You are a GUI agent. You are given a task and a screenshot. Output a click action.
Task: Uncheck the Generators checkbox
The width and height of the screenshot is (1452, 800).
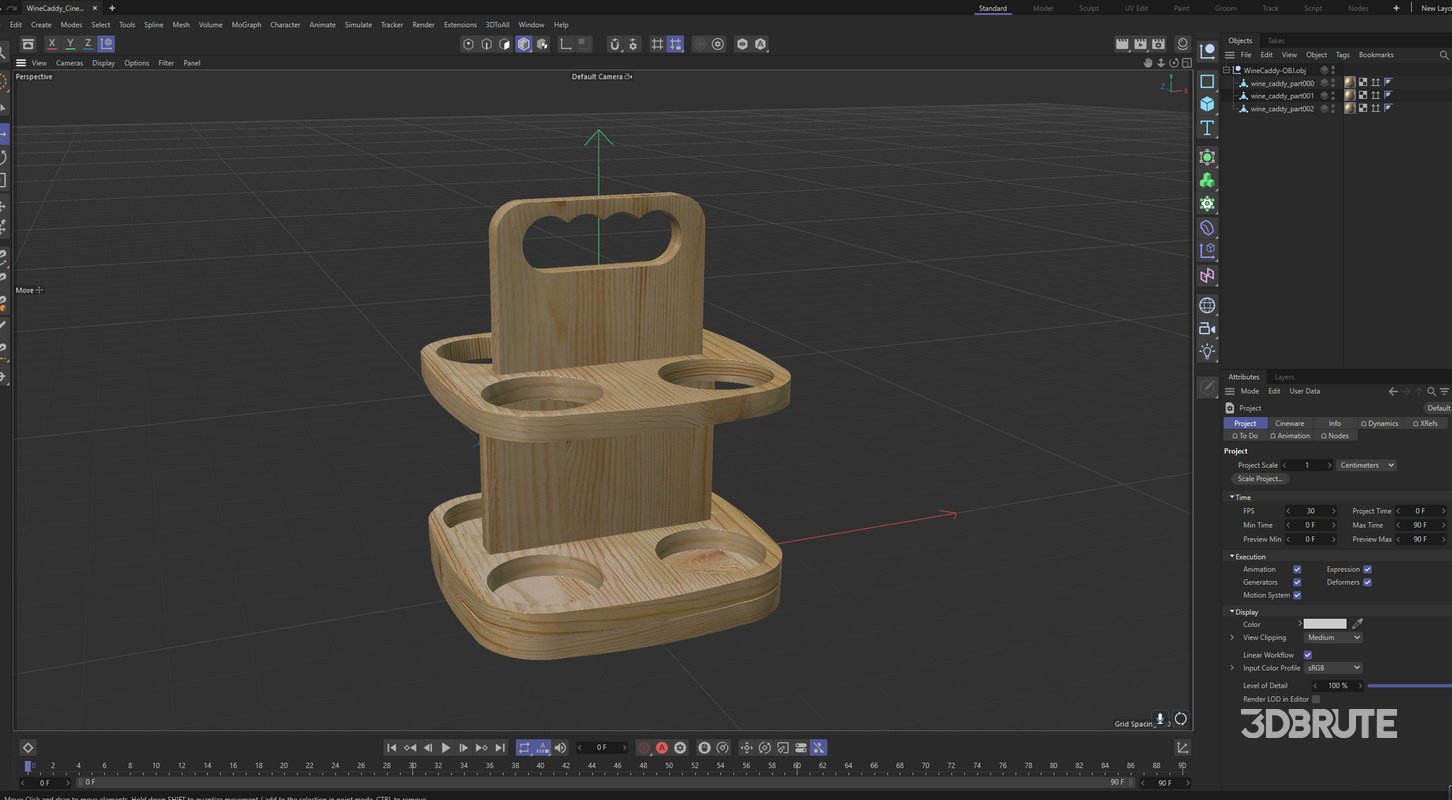pyautogui.click(x=1297, y=582)
